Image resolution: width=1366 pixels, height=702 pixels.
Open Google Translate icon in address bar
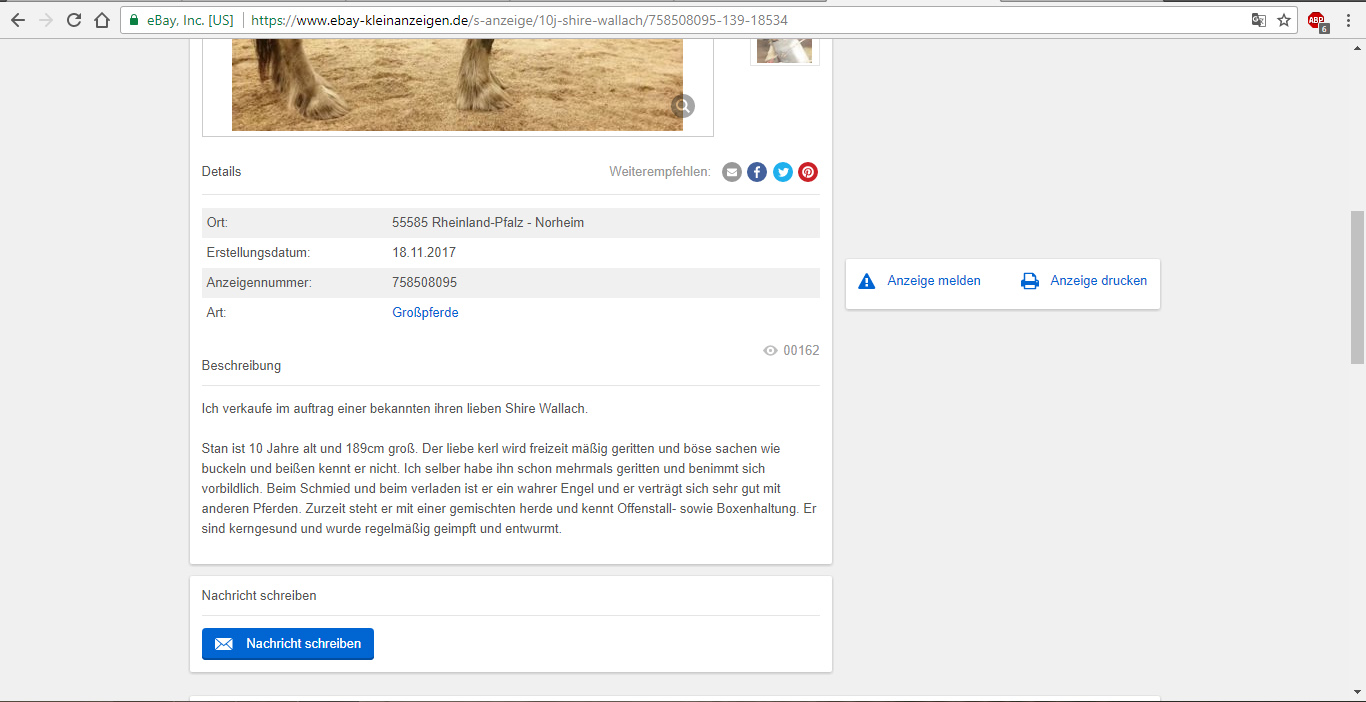click(1259, 20)
